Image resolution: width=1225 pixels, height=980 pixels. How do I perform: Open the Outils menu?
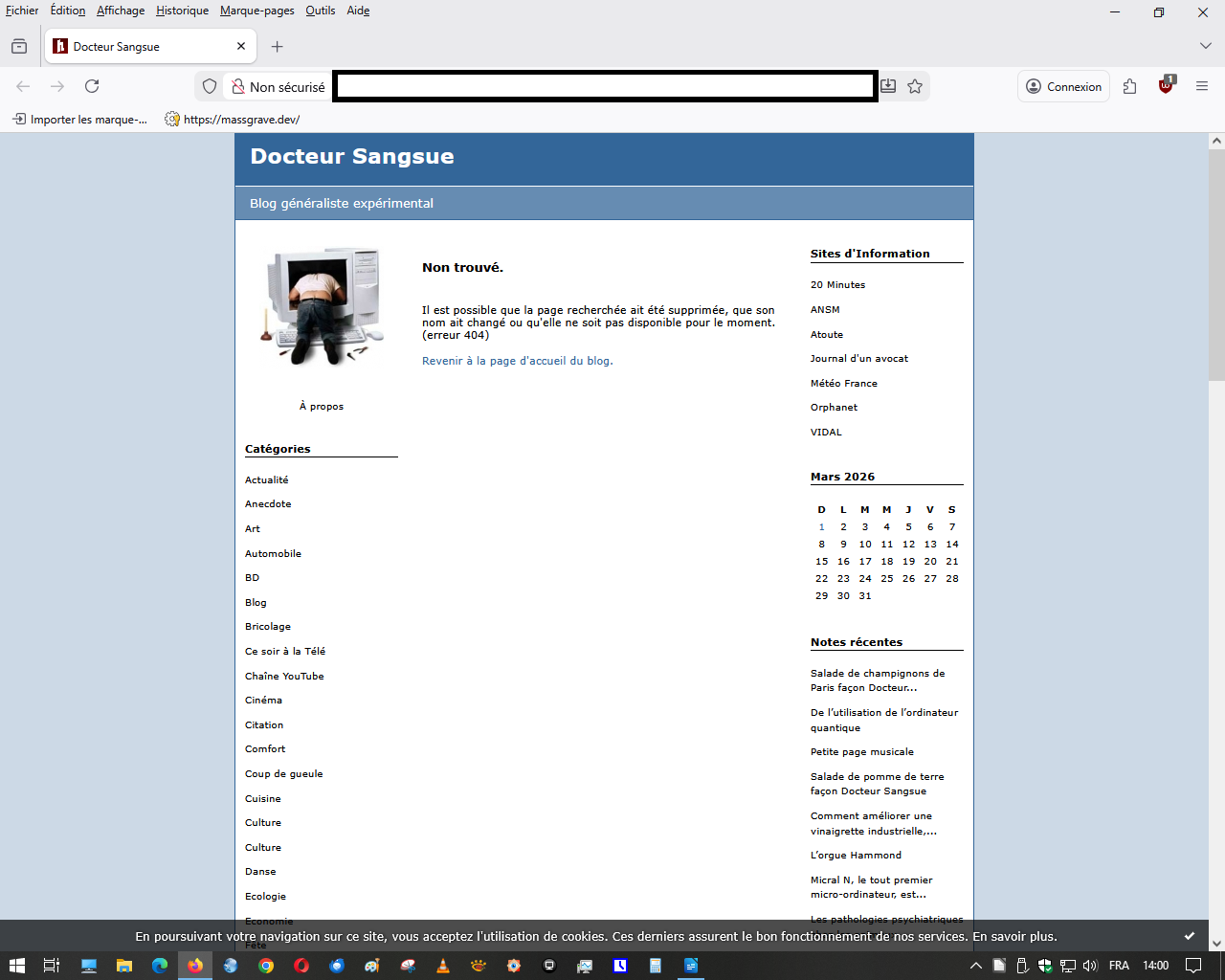tap(321, 11)
